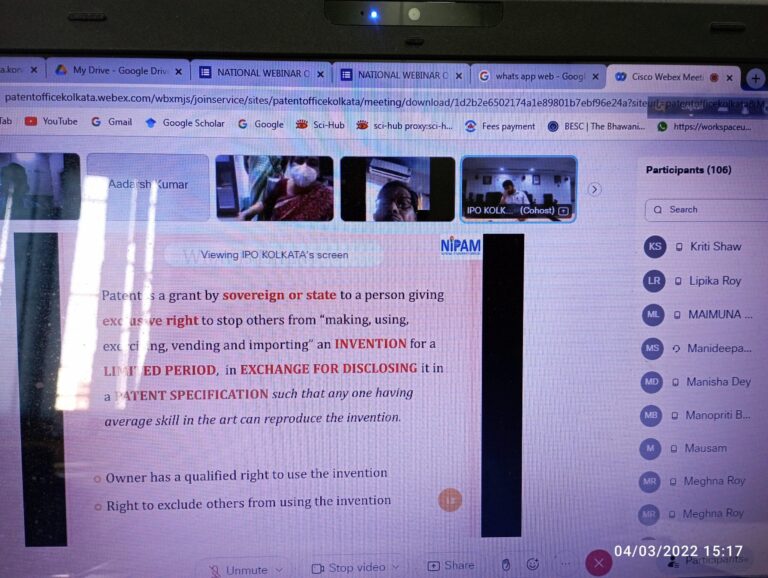Open the emoji reactions icon
The height and width of the screenshot is (578, 768).
click(533, 565)
